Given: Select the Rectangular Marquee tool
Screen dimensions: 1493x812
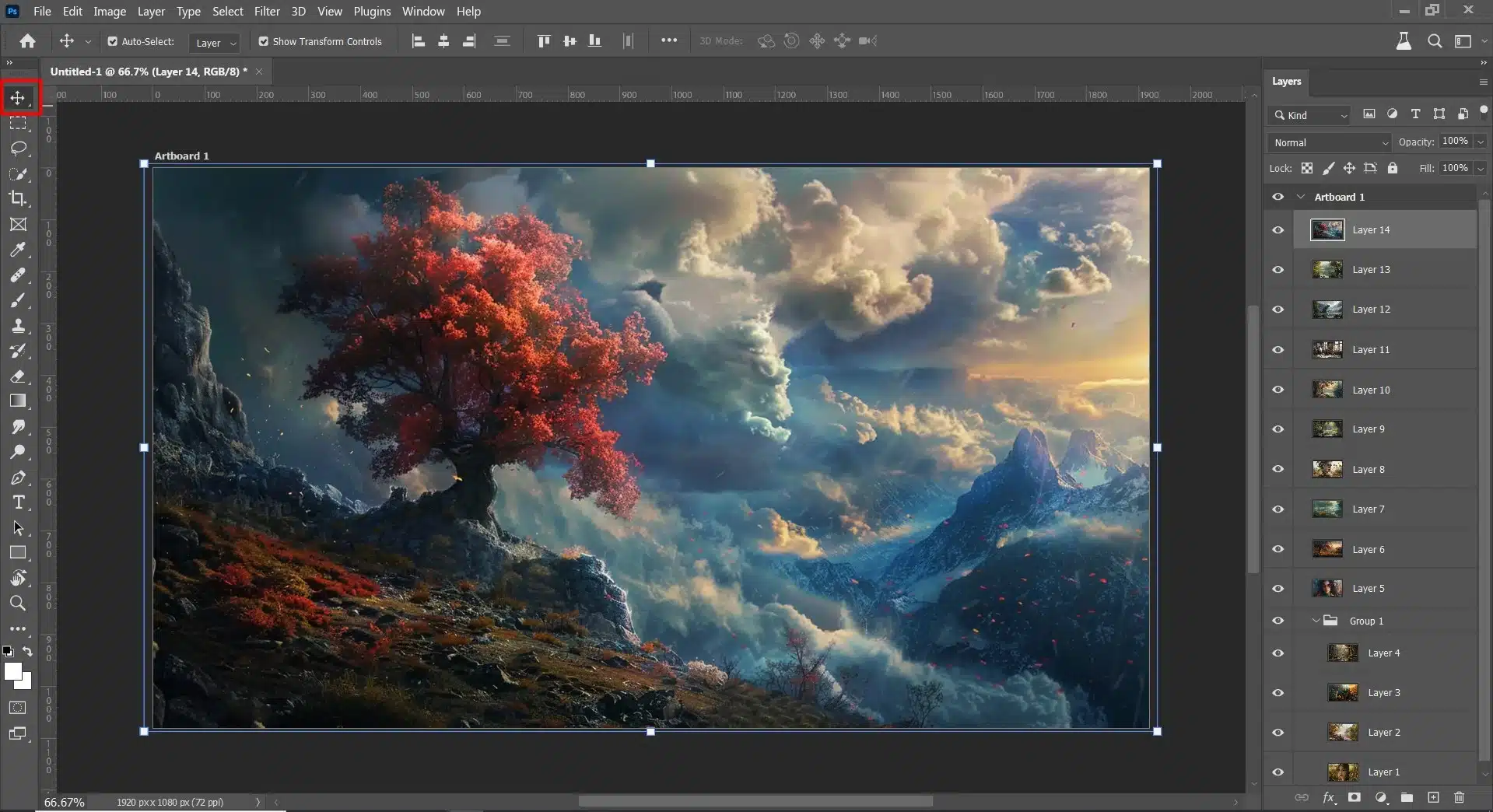Looking at the screenshot, I should tap(18, 124).
